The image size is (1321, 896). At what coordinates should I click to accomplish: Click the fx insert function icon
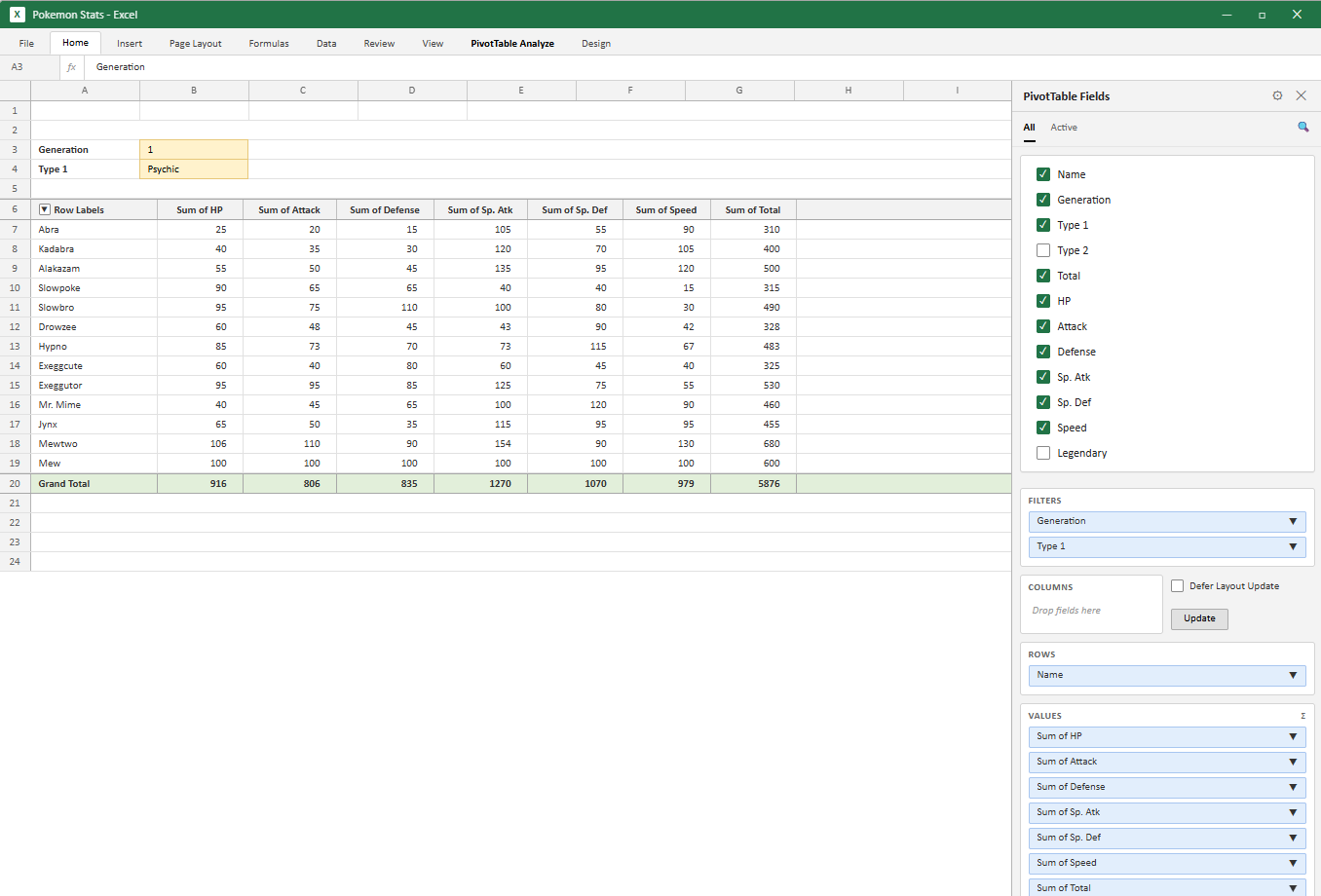71,67
